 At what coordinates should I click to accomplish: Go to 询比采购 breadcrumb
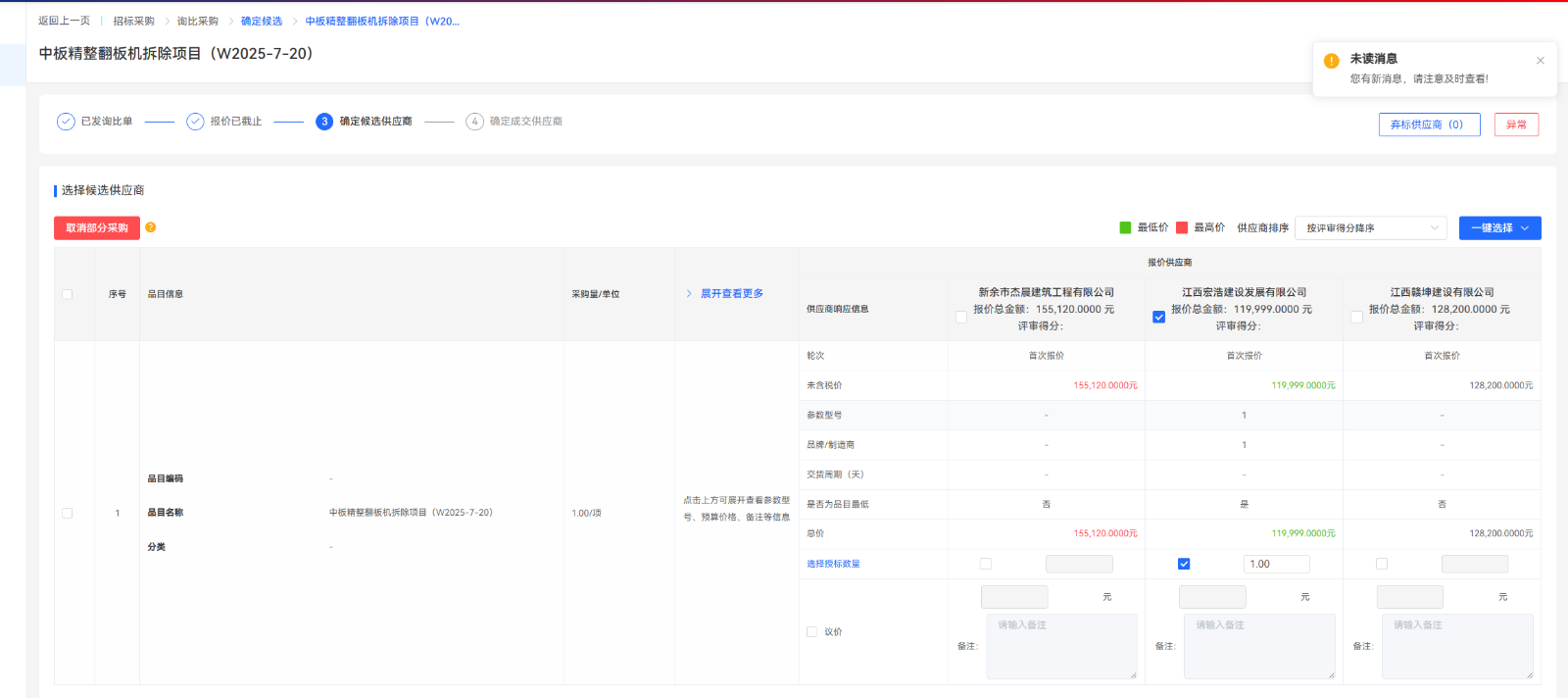(x=197, y=21)
